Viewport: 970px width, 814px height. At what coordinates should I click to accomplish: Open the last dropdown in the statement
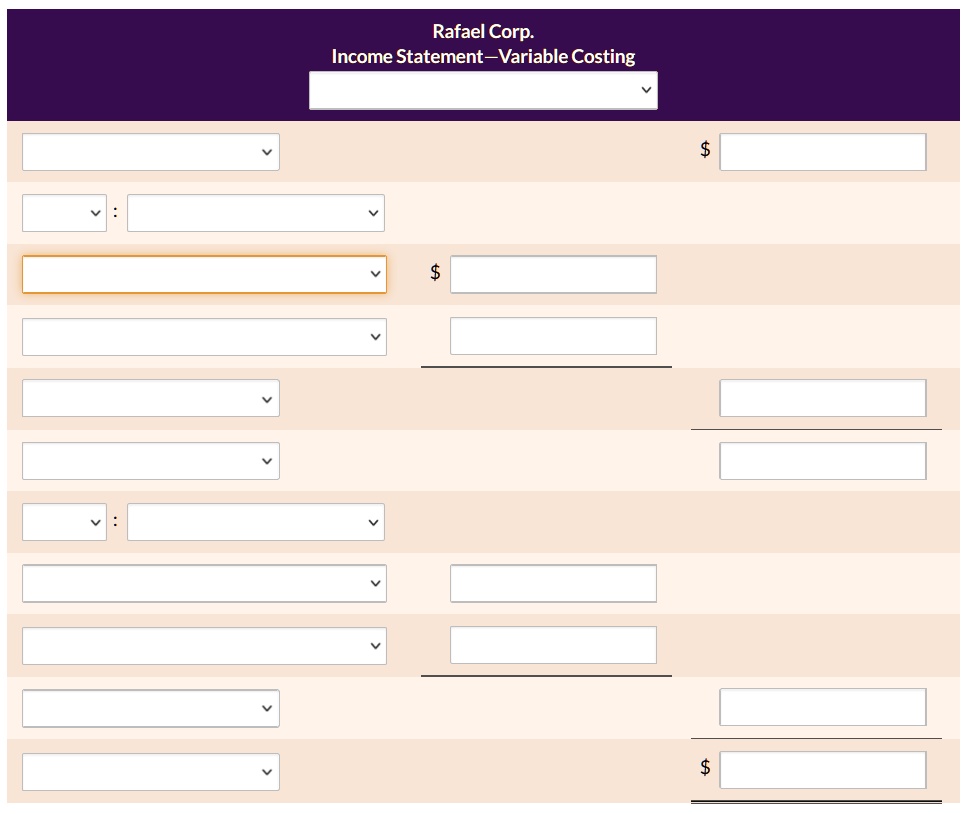point(150,771)
